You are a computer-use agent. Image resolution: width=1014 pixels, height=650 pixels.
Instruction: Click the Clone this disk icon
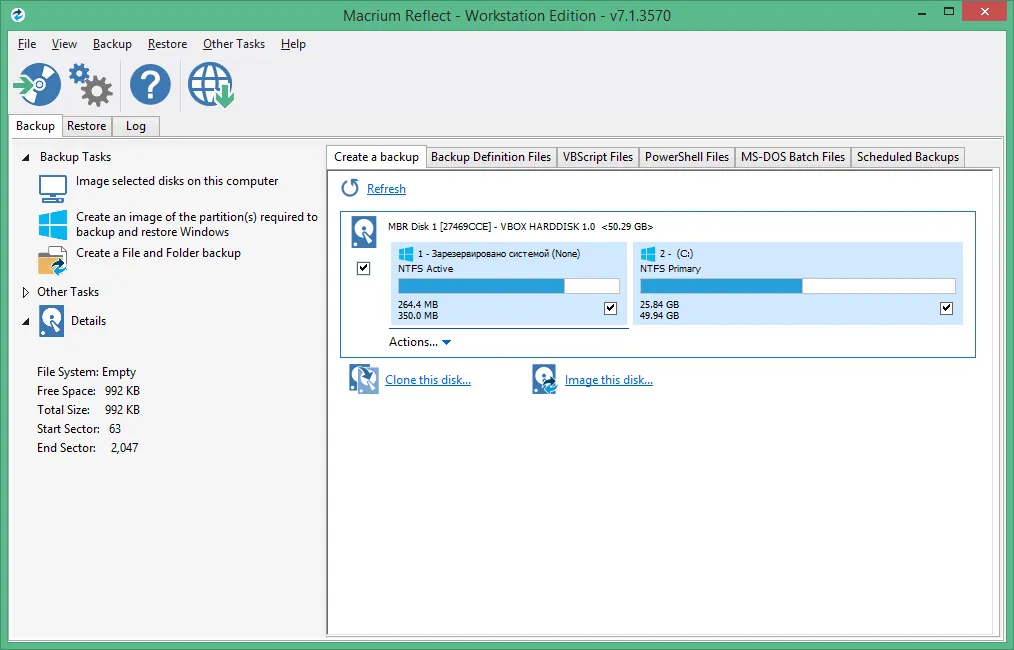(x=364, y=379)
